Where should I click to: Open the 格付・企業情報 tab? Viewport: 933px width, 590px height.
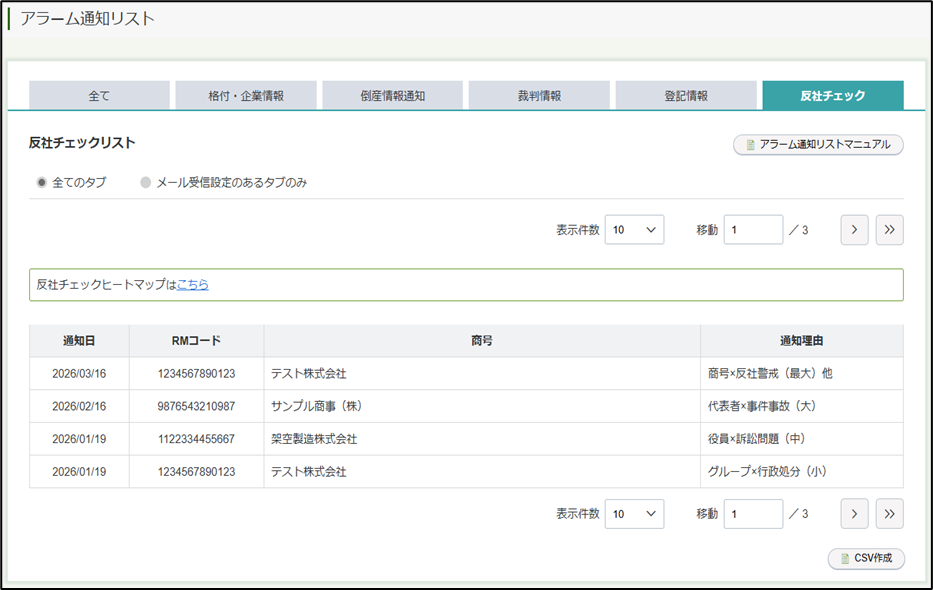246,96
